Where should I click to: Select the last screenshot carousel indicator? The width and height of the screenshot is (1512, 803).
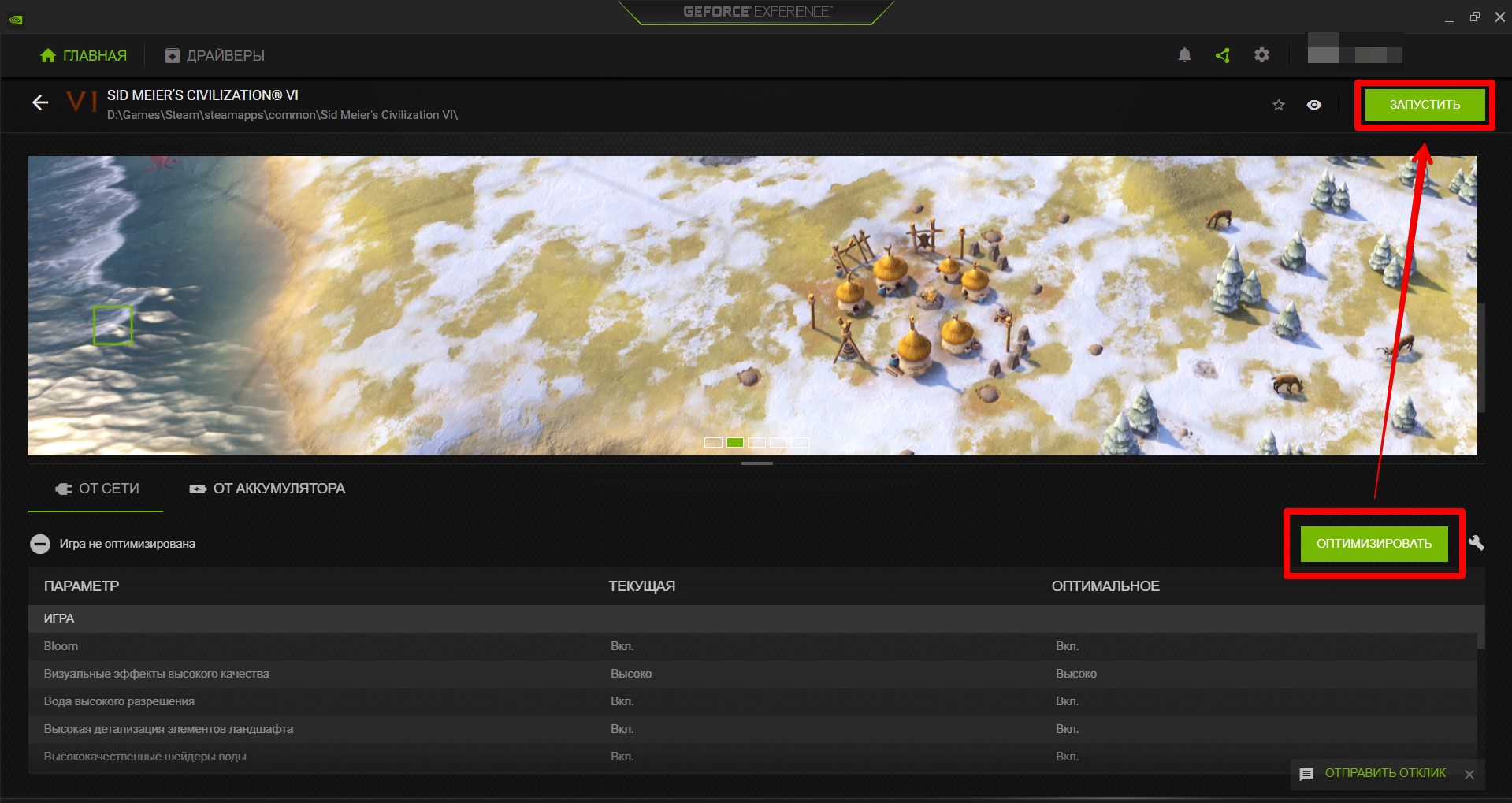tap(800, 443)
